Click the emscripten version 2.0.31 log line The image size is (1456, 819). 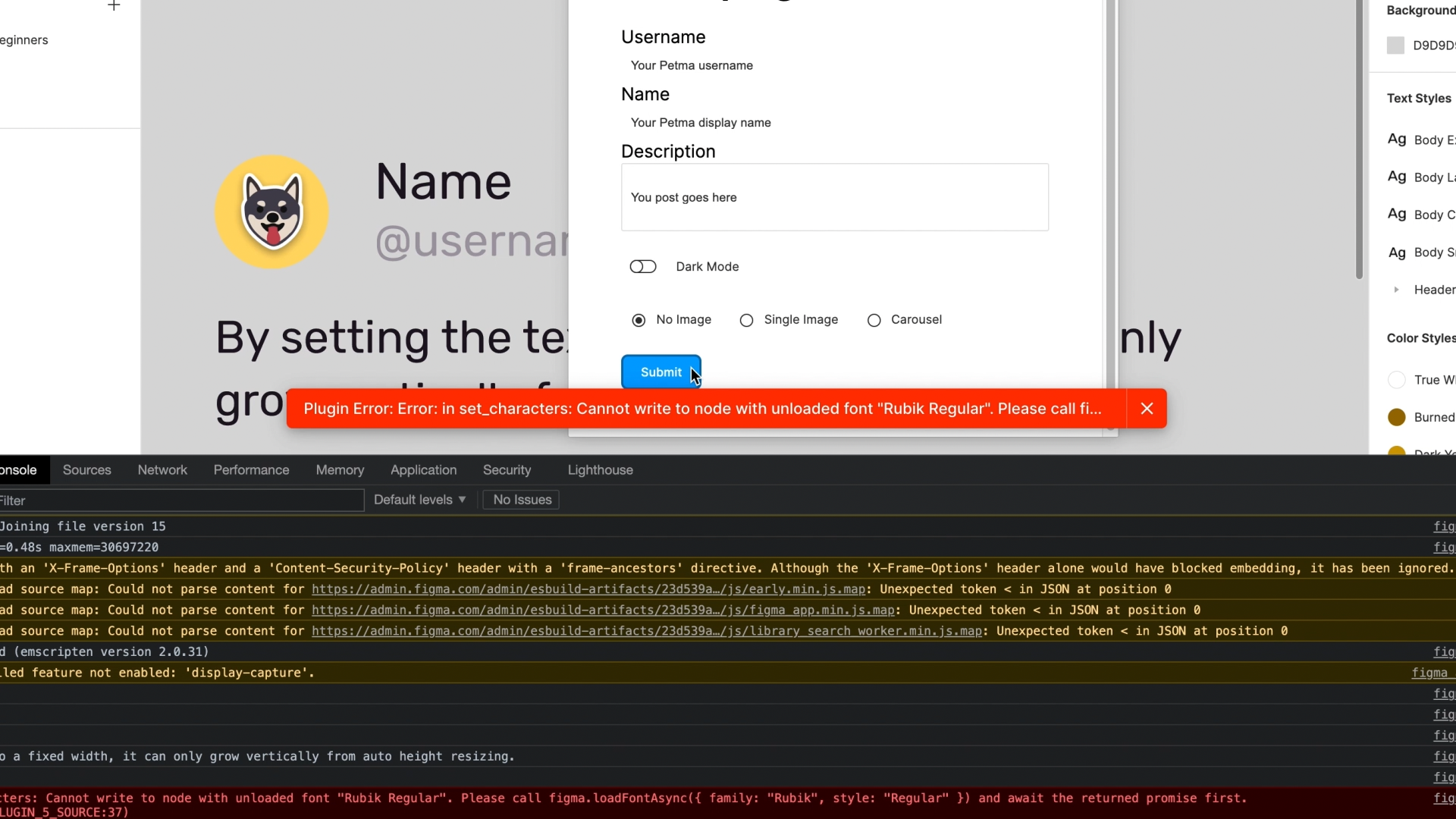pos(105,651)
